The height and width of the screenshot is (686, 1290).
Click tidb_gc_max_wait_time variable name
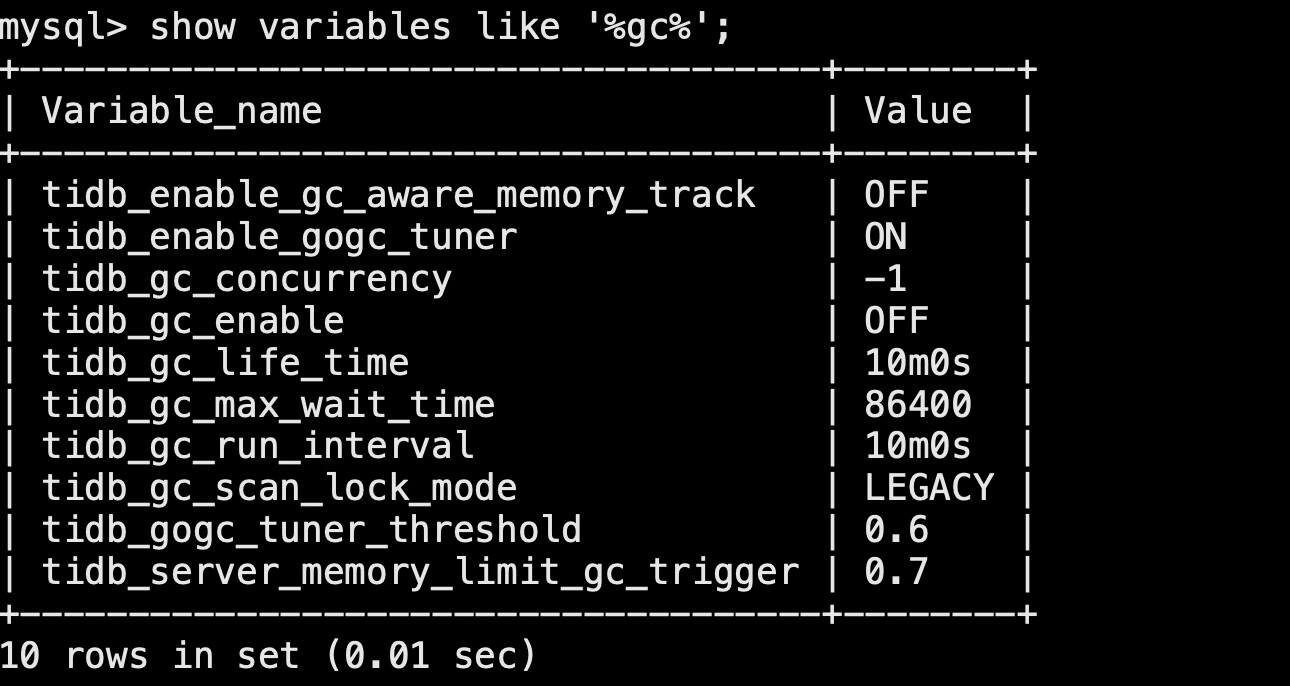(x=268, y=405)
